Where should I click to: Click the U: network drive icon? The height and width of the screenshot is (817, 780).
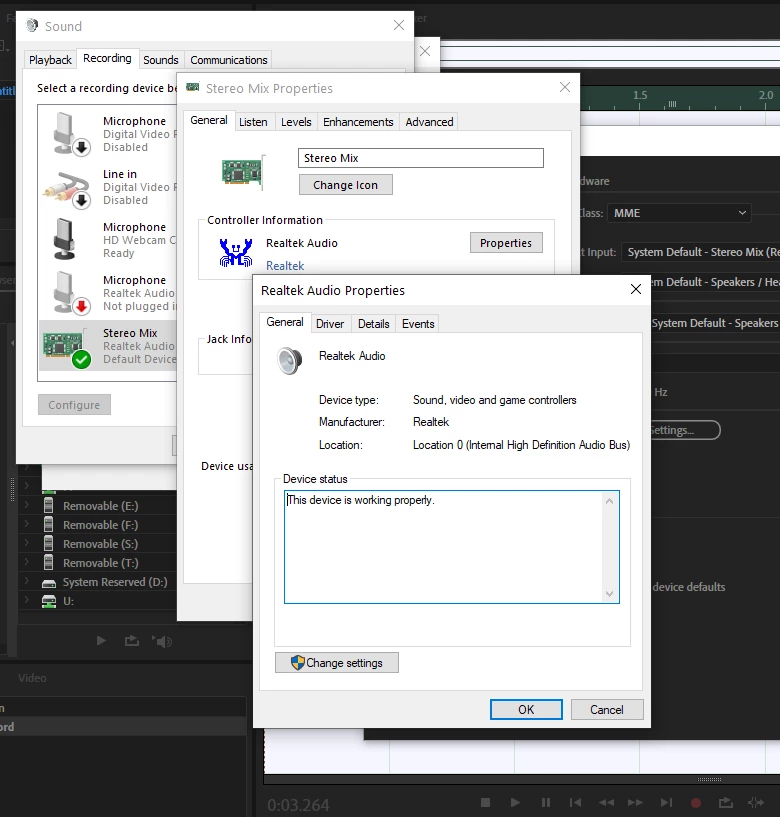49,601
